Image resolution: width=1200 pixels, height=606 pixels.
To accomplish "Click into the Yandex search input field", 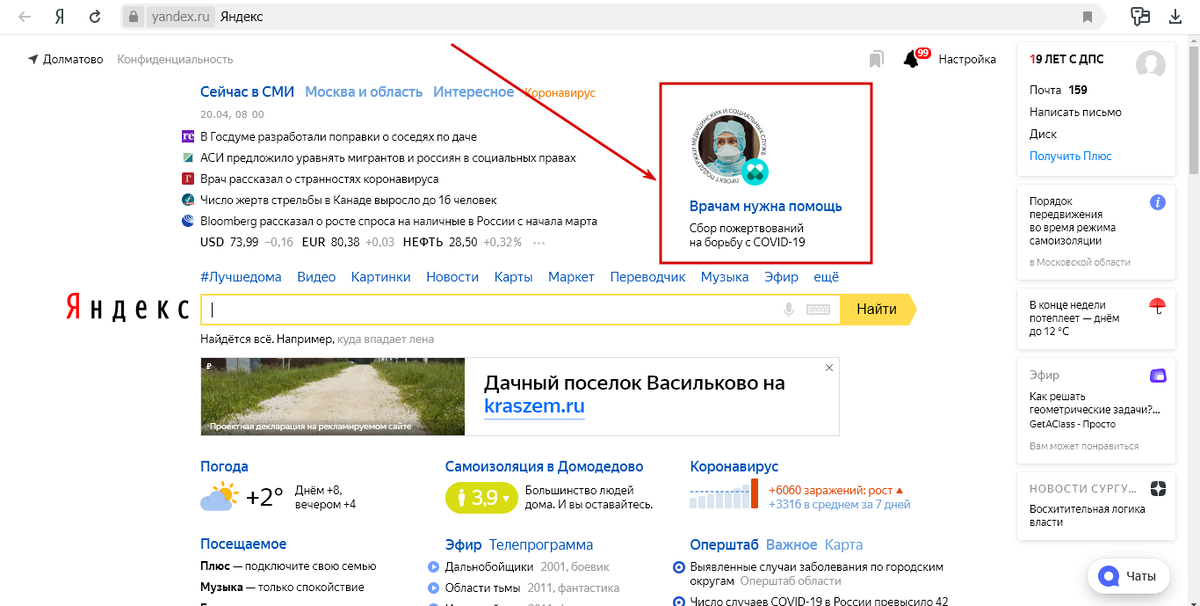I will (520, 310).
